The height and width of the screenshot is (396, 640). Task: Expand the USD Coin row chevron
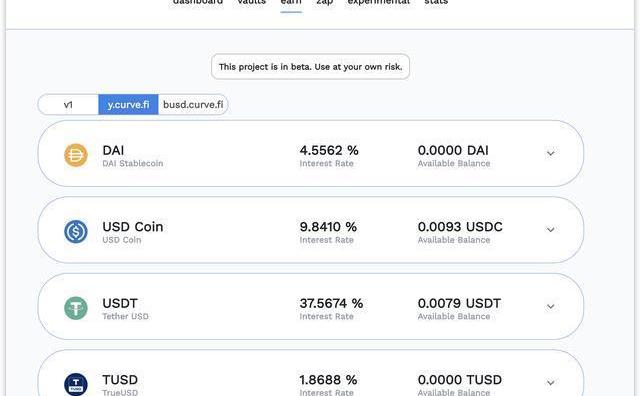(551, 229)
